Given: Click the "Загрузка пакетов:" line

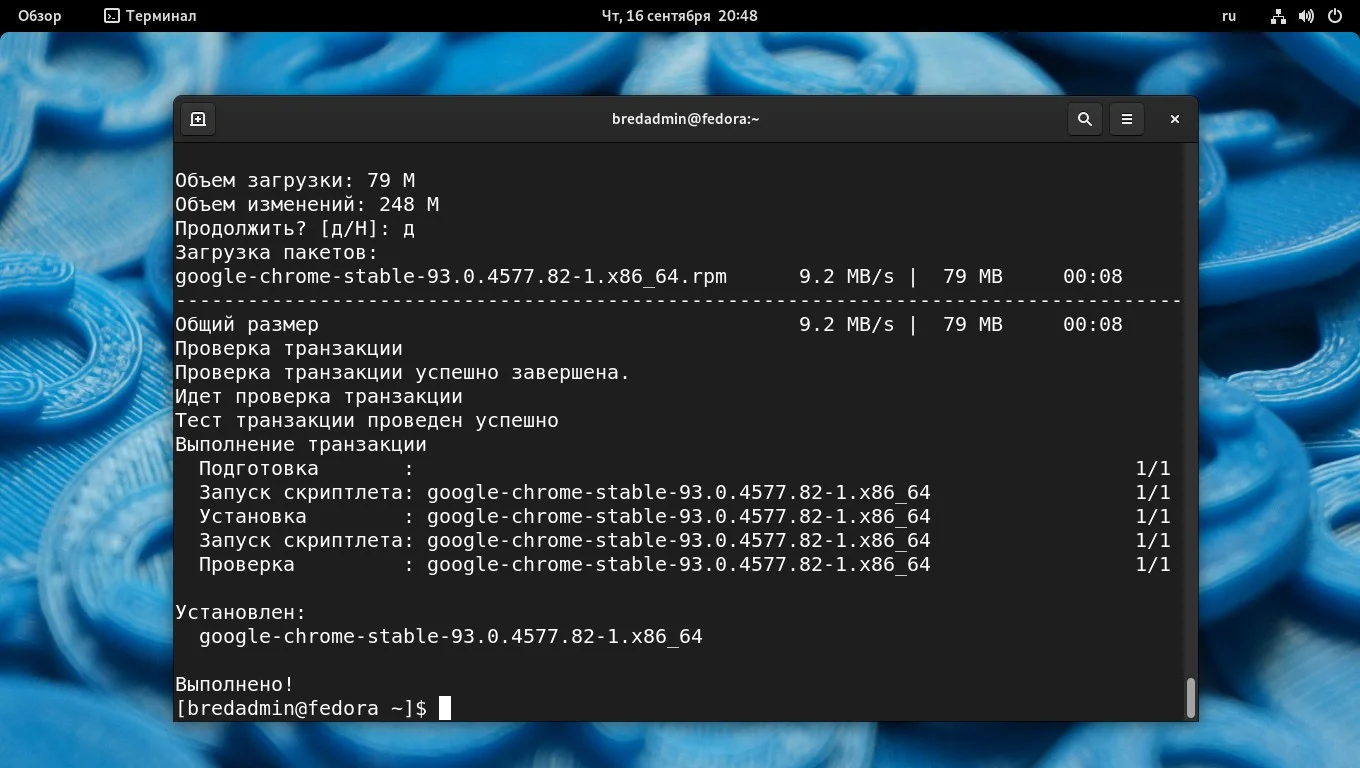Looking at the screenshot, I should coord(277,252).
